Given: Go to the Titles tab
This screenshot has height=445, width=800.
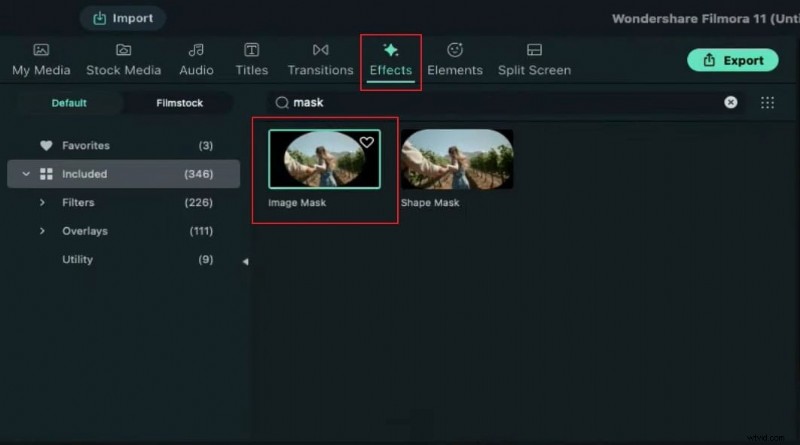Looking at the screenshot, I should coord(251,60).
